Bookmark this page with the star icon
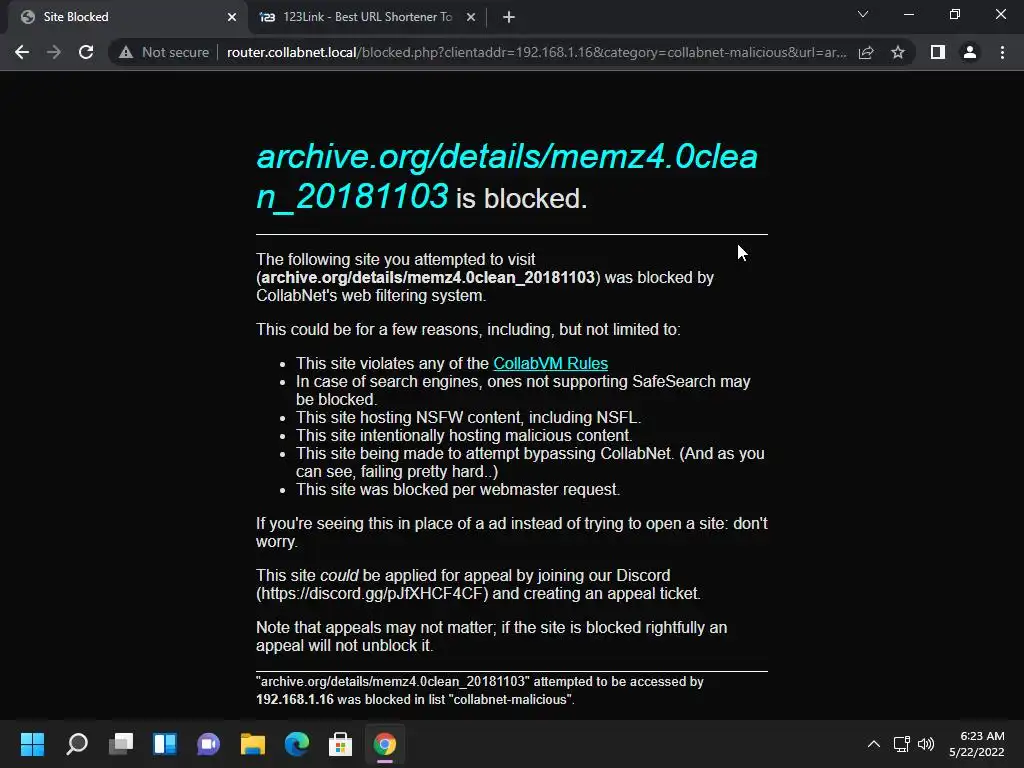Screen dimensions: 1024x768 [898, 52]
